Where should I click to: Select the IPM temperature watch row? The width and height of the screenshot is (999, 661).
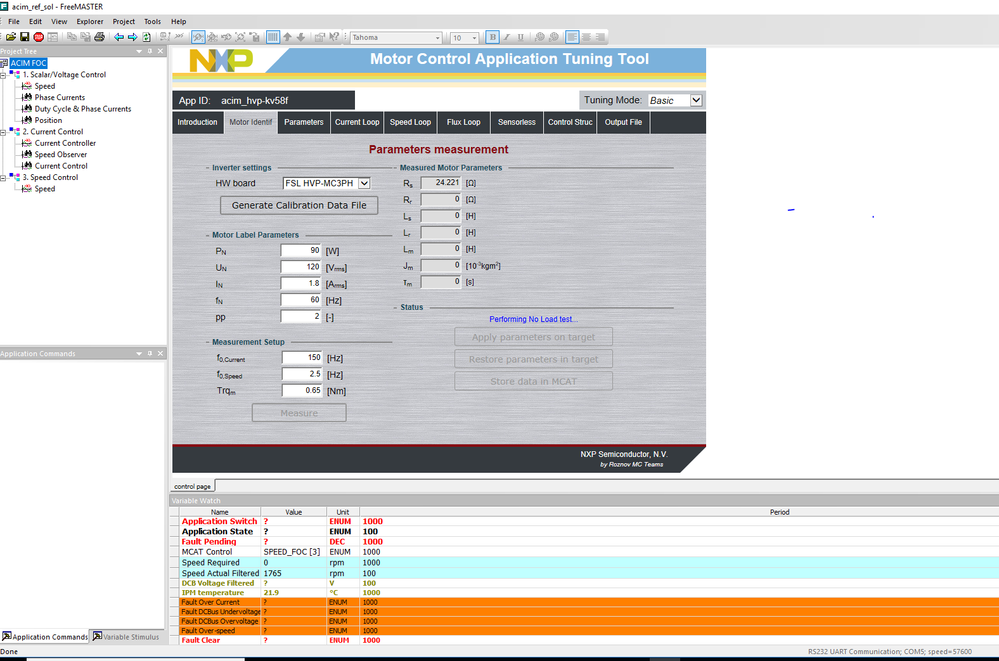coord(584,592)
